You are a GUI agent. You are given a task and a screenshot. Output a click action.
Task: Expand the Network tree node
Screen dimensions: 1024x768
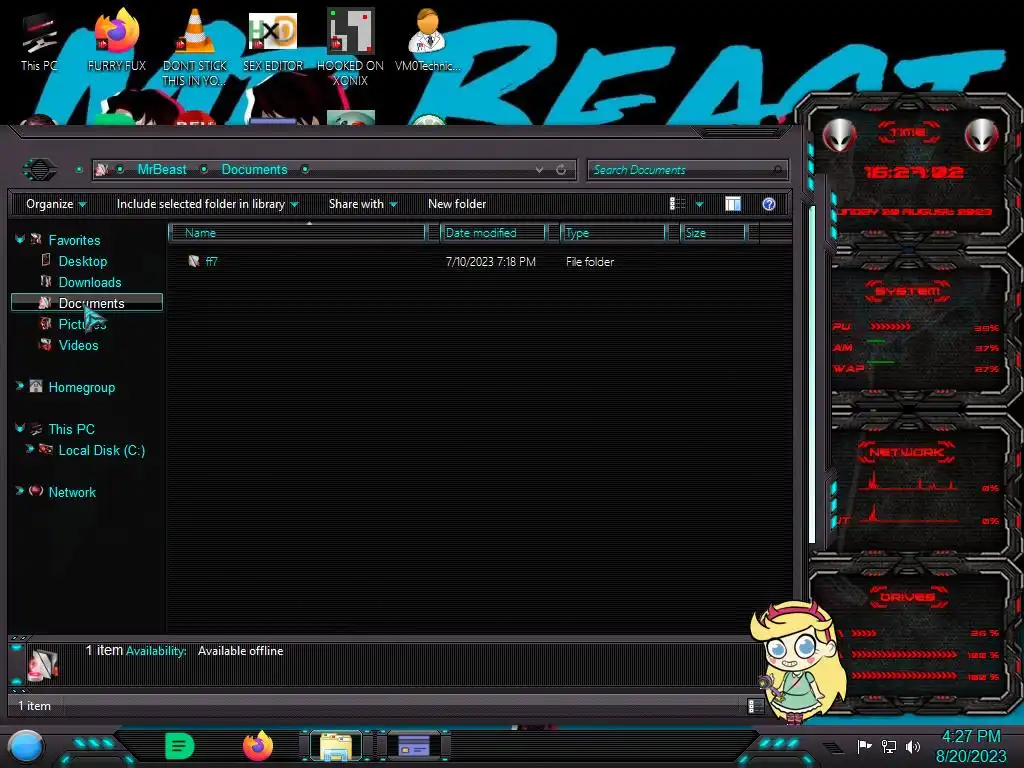20,491
